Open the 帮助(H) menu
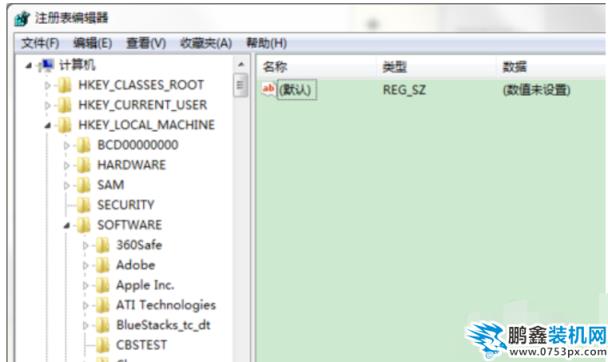 (266, 43)
